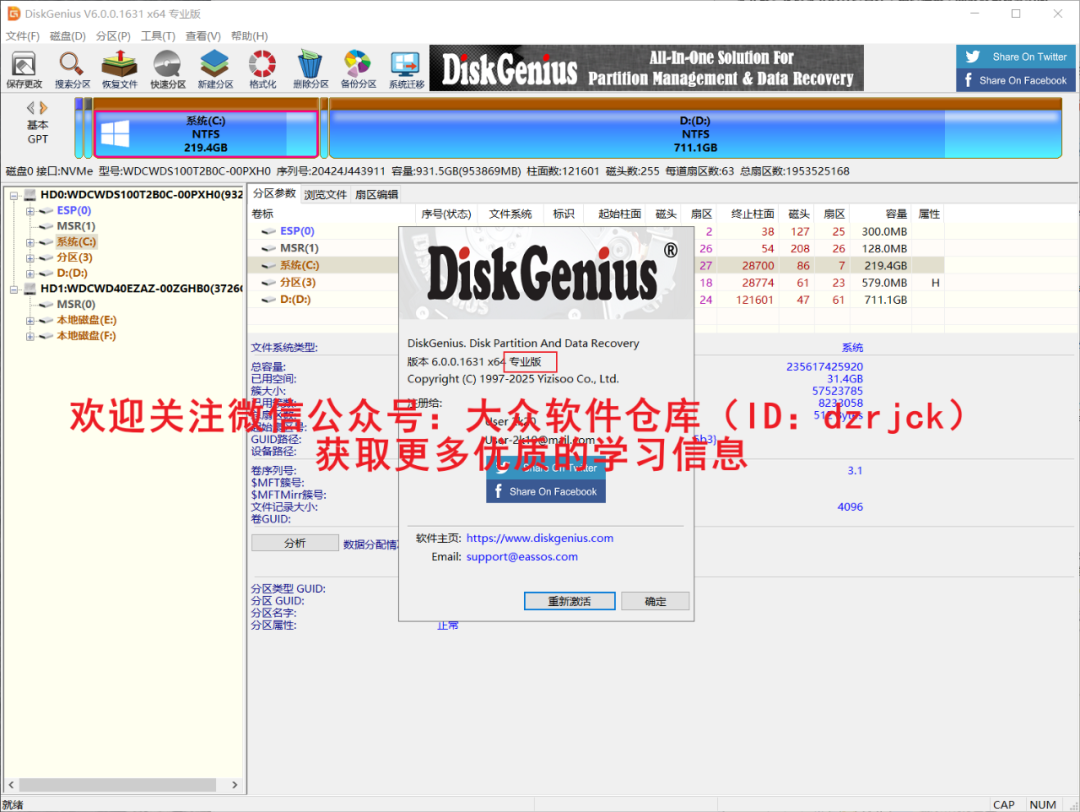Click the support@eassos.com email link

point(521,556)
